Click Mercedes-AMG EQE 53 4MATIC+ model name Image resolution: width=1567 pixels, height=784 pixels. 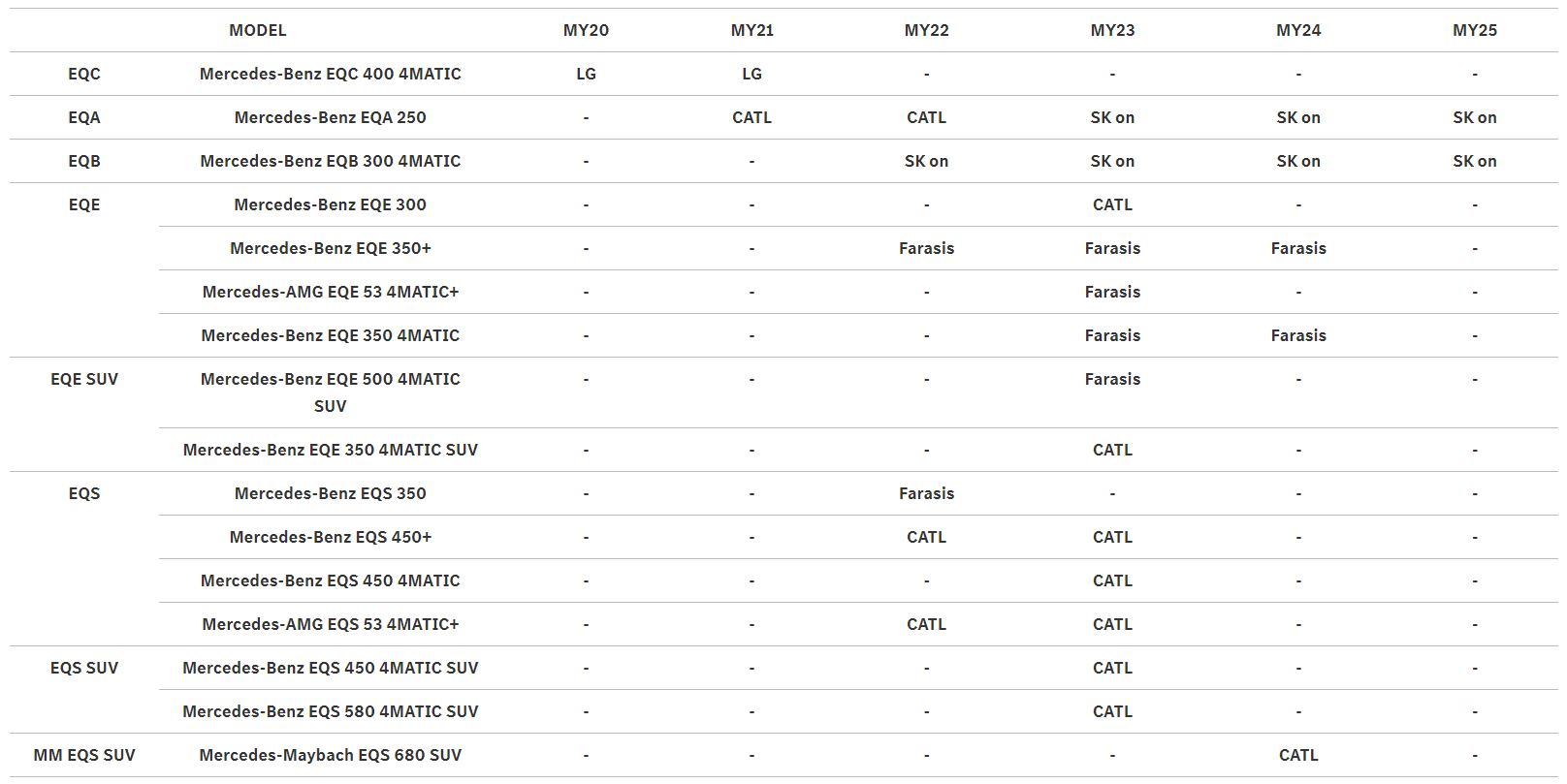tap(330, 292)
